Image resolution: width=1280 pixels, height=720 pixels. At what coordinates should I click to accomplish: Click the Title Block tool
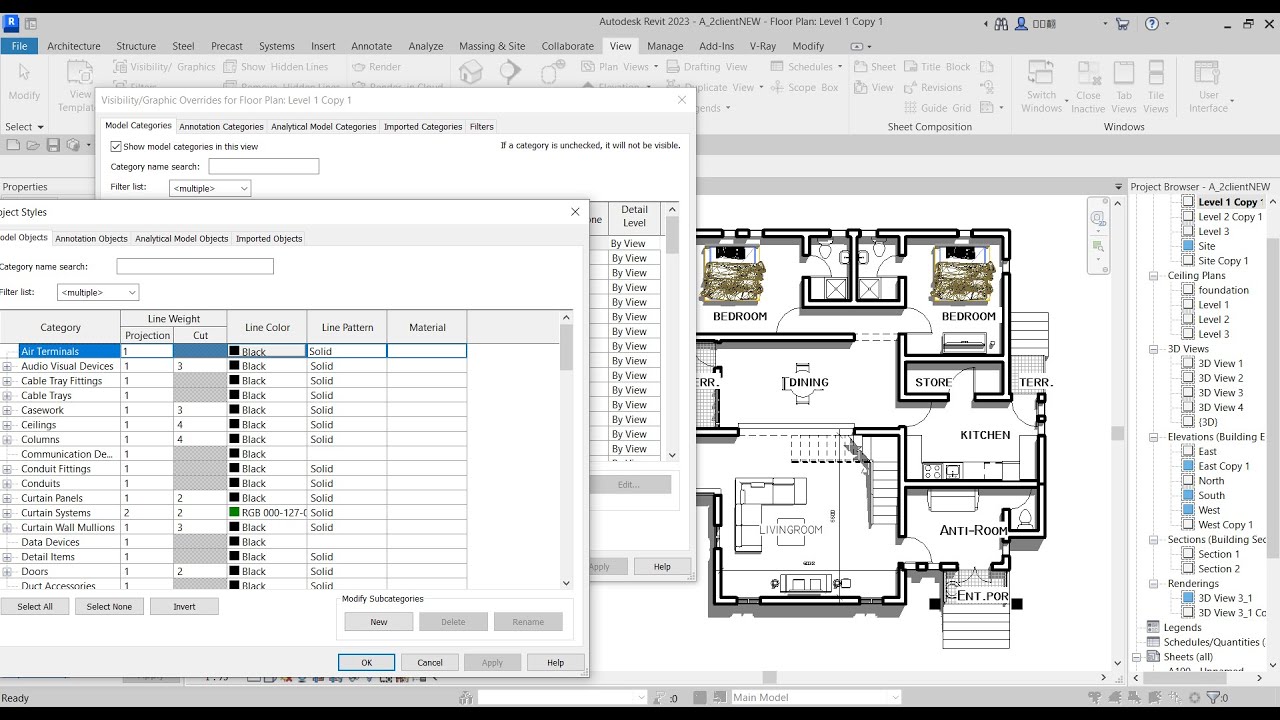tap(936, 67)
